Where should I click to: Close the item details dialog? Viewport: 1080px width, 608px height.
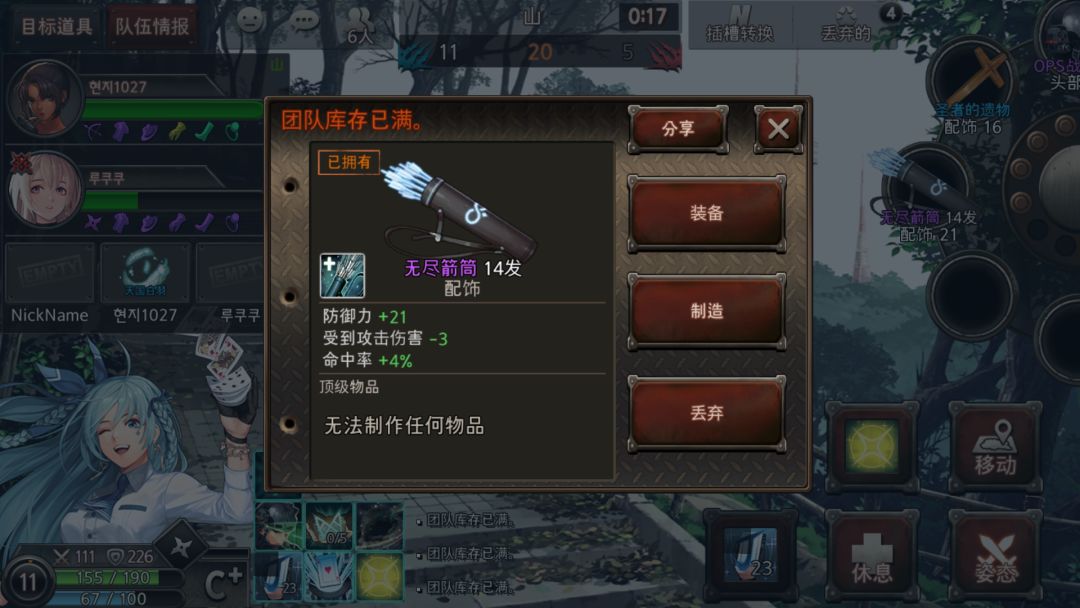(x=778, y=129)
